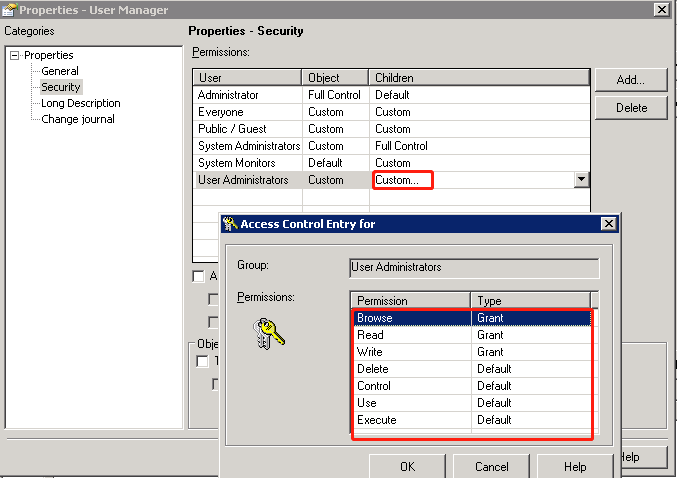The width and height of the screenshot is (677, 478).
Task: Click the Custom... cell in User Administrators row
Action: (402, 180)
